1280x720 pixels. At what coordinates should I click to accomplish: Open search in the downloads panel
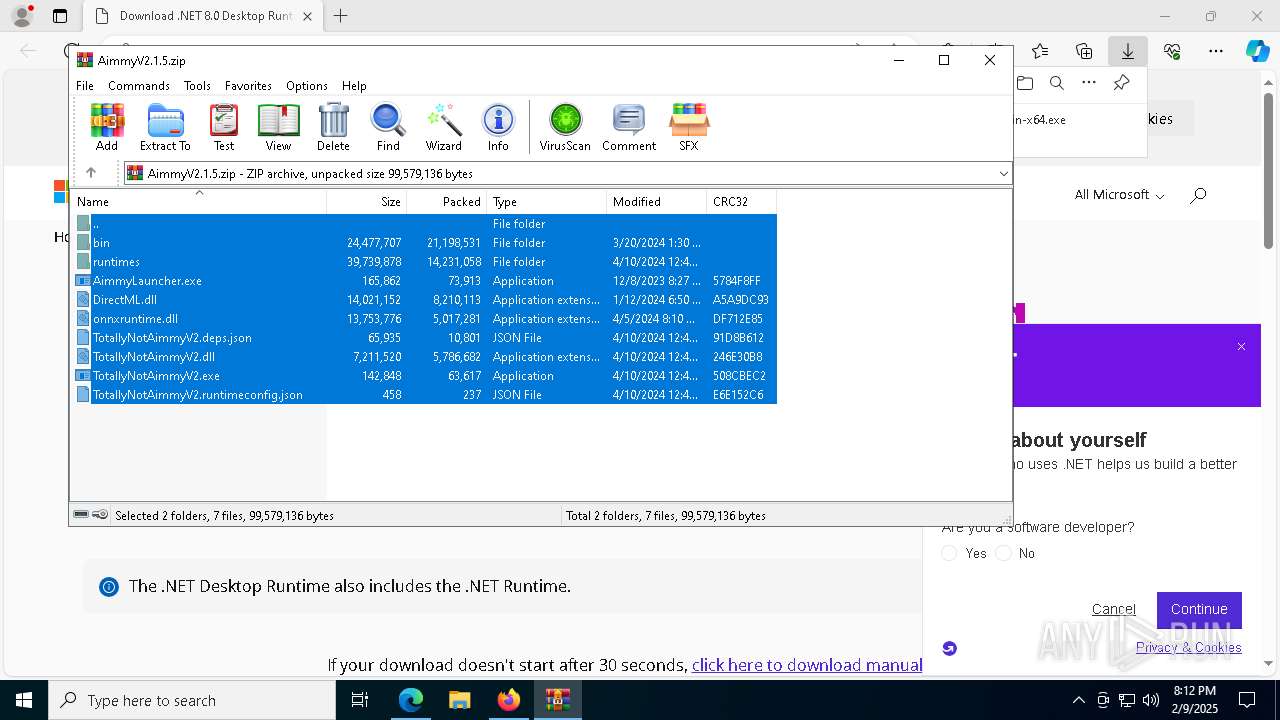(1056, 83)
